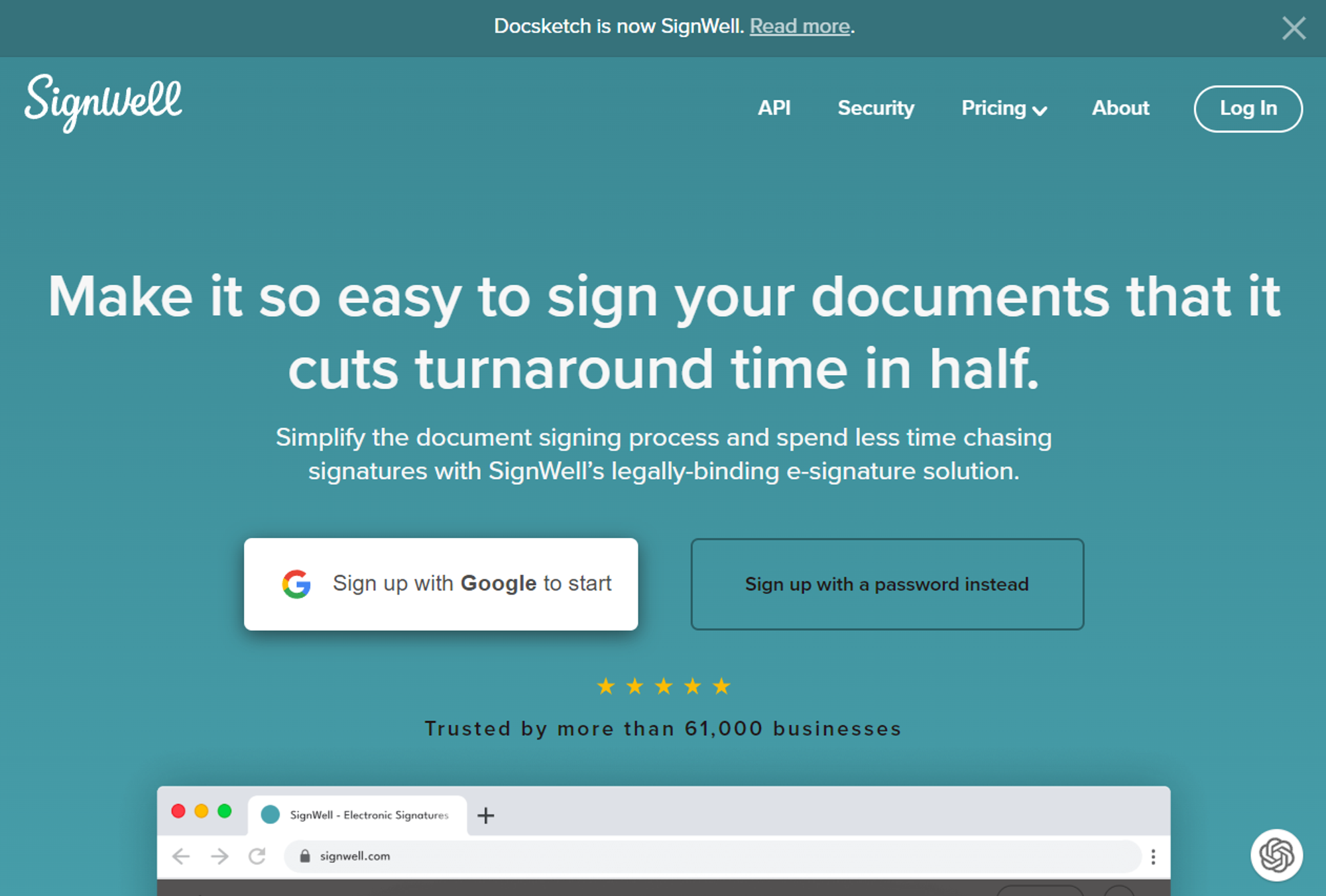Click the padlock icon in the mockup address bar
This screenshot has width=1326, height=896.
(306, 856)
